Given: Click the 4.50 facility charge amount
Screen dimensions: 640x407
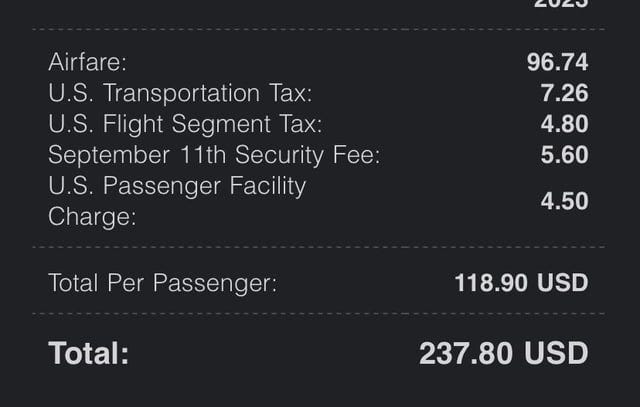Looking at the screenshot, I should pyautogui.click(x=564, y=201).
